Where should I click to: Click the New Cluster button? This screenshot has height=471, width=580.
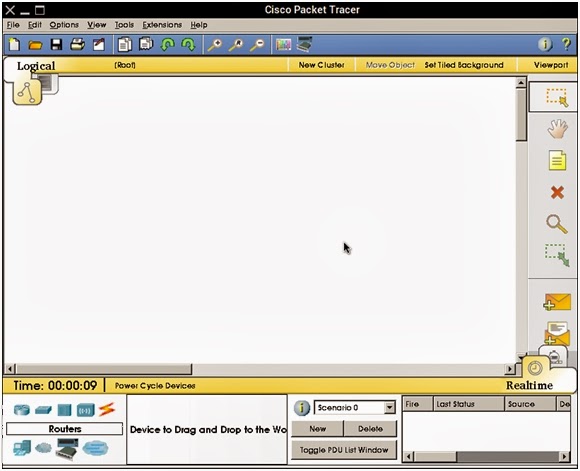click(x=321, y=65)
